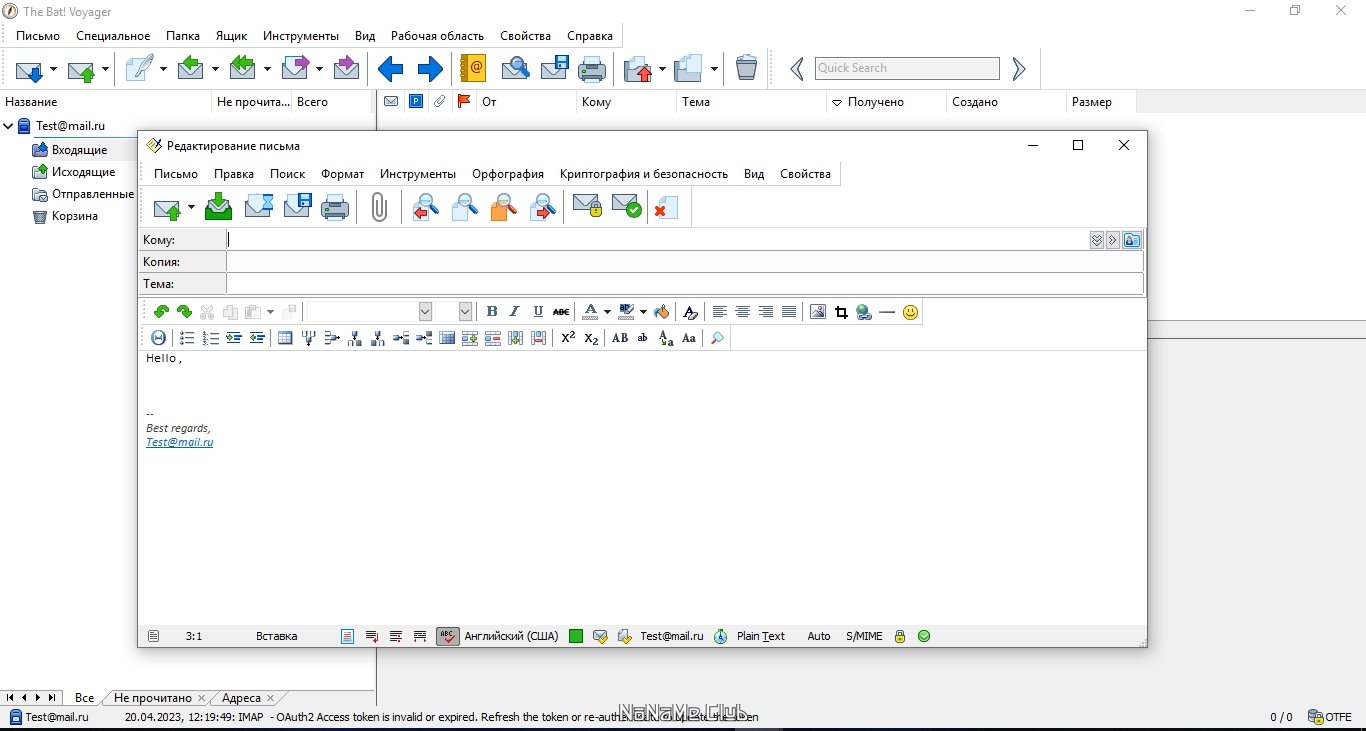The height and width of the screenshot is (731, 1366).
Task: Click the trash delete icon in main toolbar
Action: tap(746, 68)
